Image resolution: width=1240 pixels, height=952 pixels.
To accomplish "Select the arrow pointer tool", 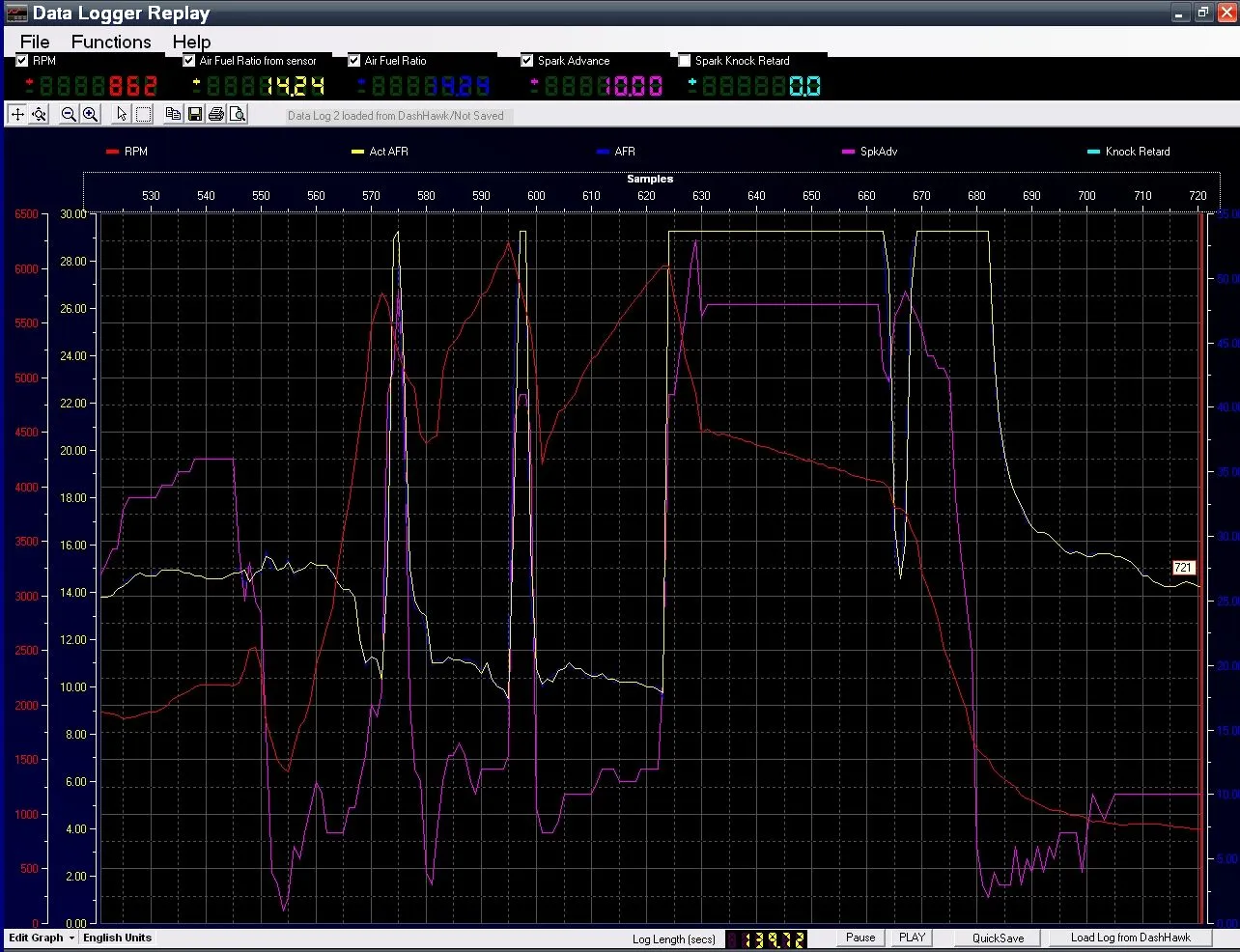I will 122,114.
